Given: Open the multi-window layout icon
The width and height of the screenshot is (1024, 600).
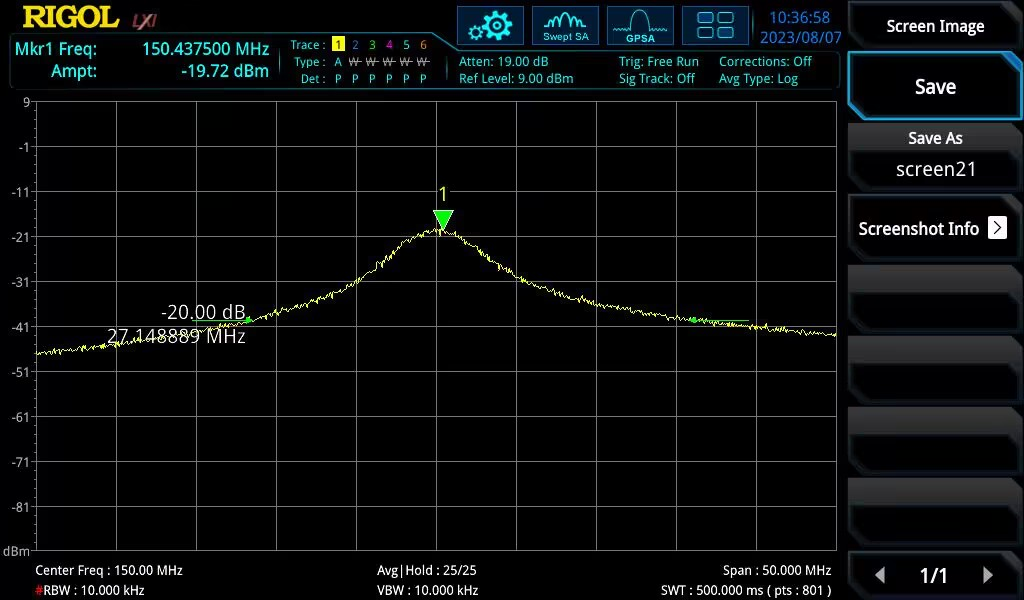Looking at the screenshot, I should [x=715, y=26].
